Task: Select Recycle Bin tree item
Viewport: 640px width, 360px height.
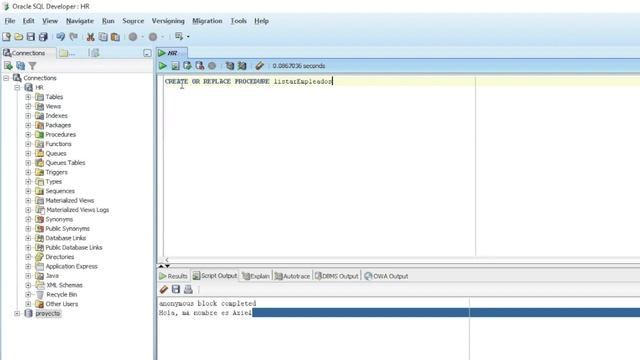Action: [x=62, y=294]
